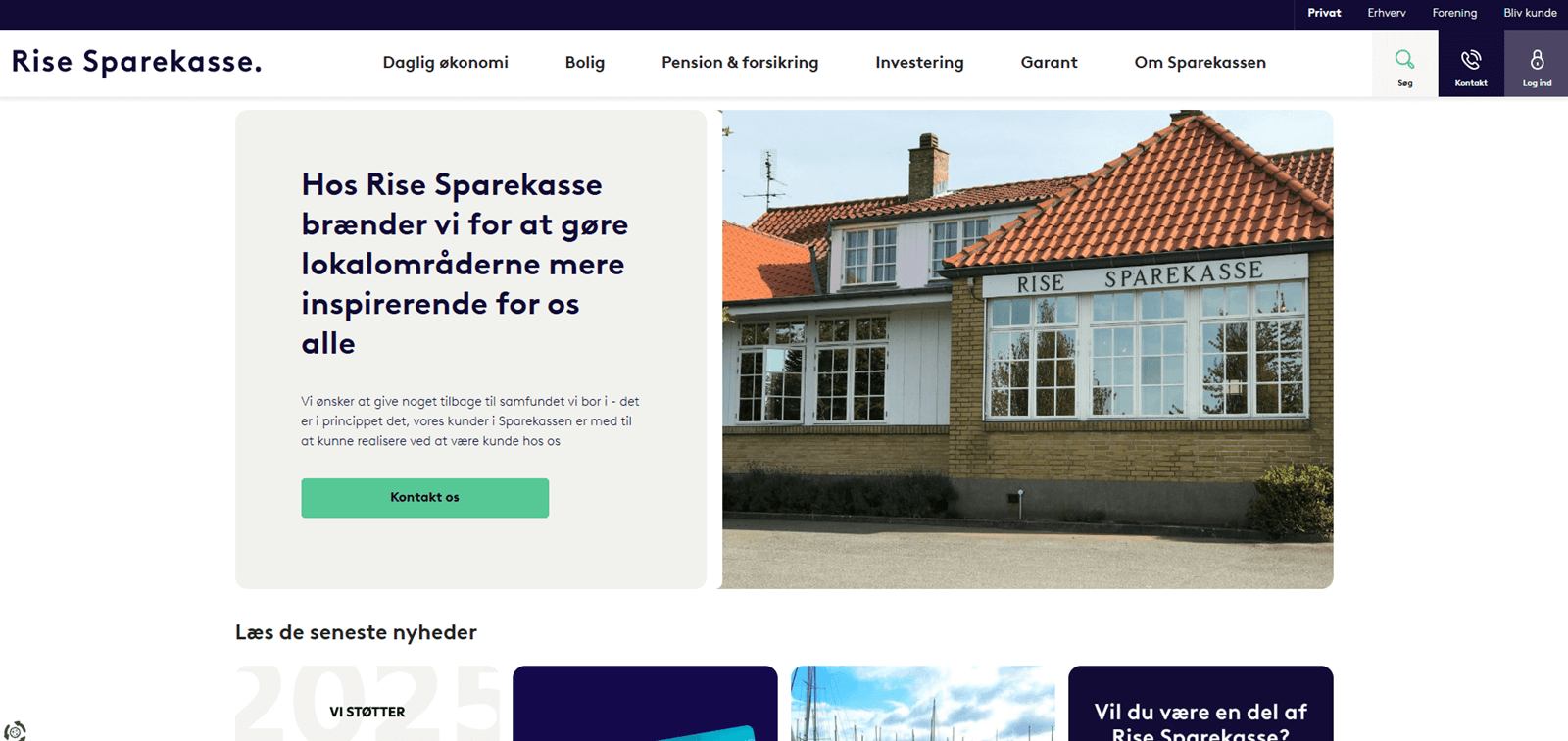
Task: Click the Rise Sparekasse logo
Action: pos(136,62)
